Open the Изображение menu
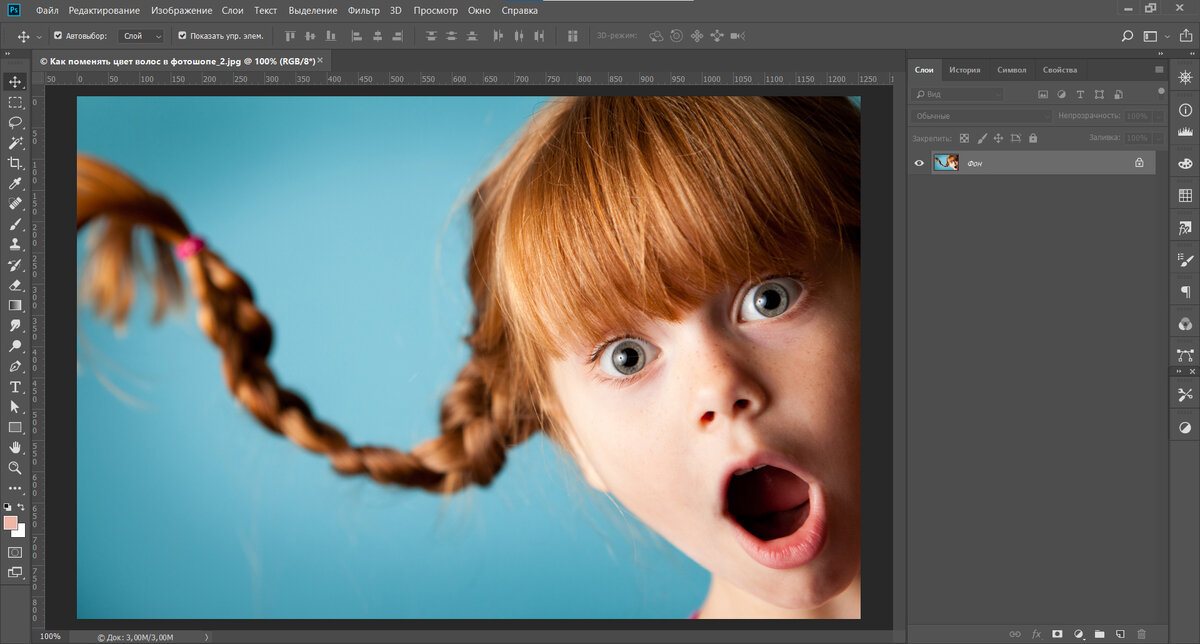The image size is (1200, 644). (x=181, y=10)
